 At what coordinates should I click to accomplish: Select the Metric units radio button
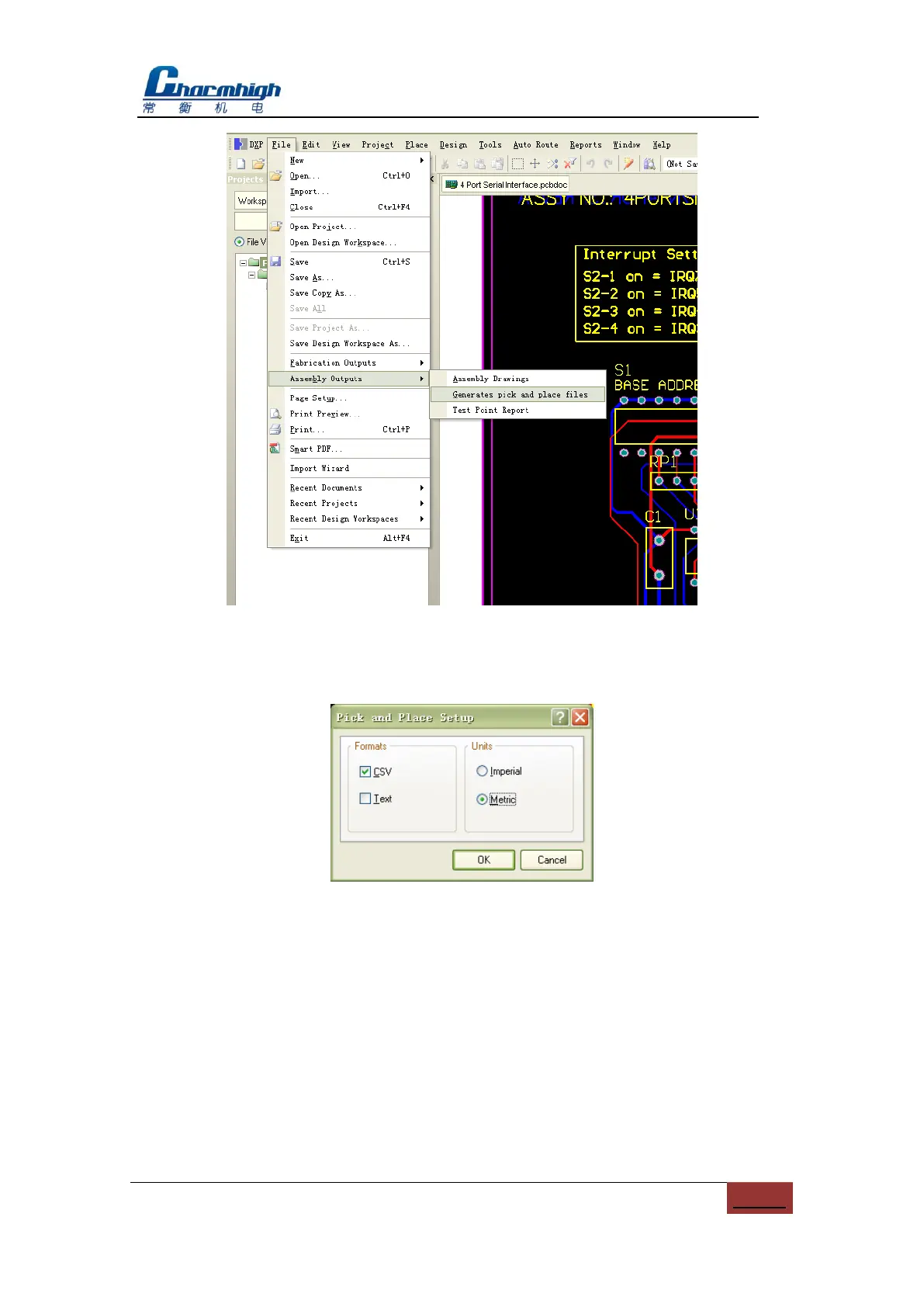point(482,799)
